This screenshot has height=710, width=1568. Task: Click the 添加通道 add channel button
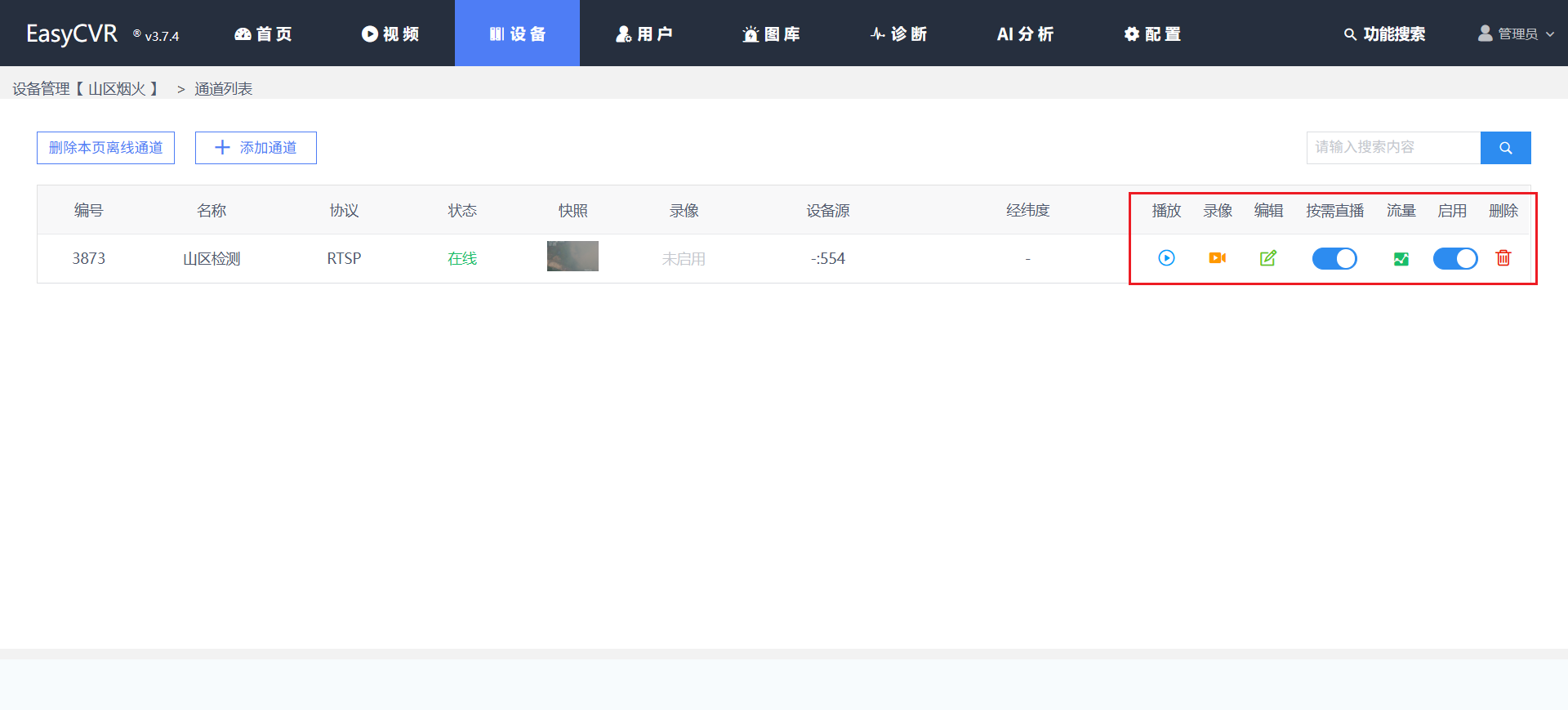click(256, 148)
